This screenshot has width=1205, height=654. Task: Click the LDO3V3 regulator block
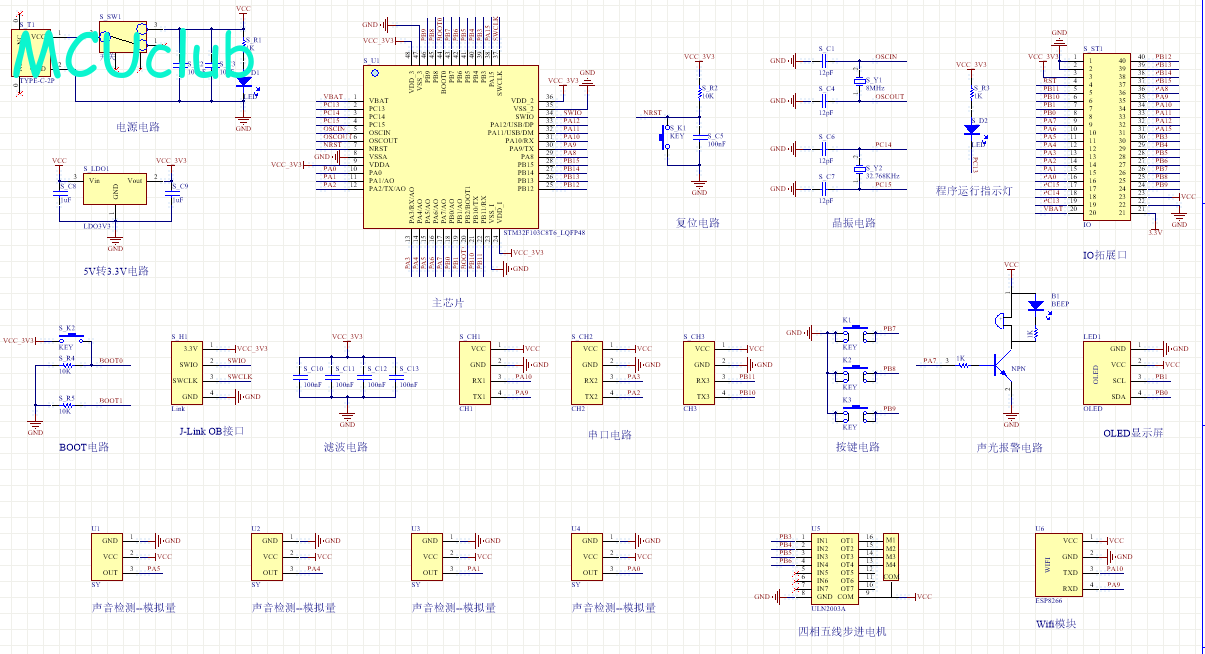(115, 190)
